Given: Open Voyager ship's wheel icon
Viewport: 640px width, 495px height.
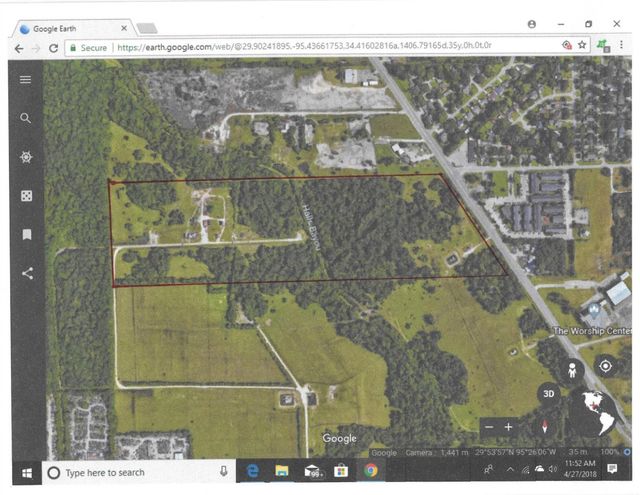Looking at the screenshot, I should click(x=26, y=157).
